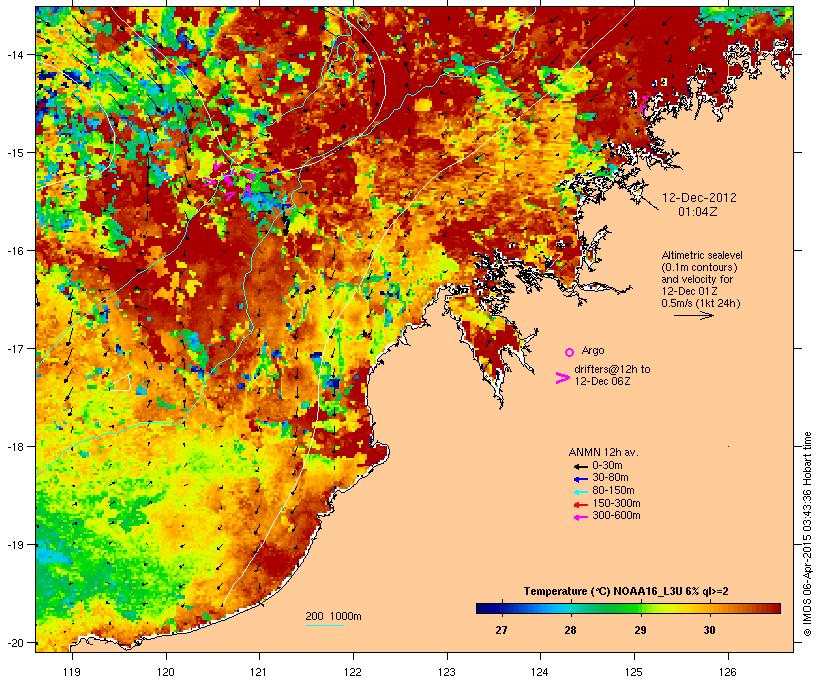This screenshot has width=820, height=680.
Task: Click the '0-30m' depth label
Action: [607, 466]
